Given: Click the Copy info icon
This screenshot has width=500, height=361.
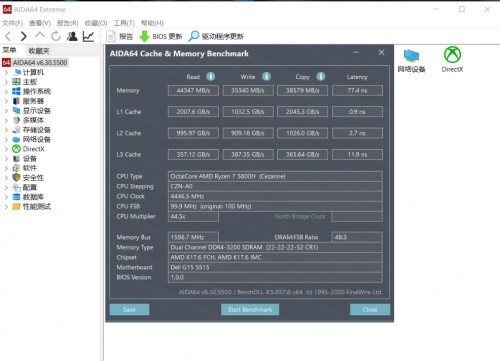Looking at the screenshot, I should point(321,77).
